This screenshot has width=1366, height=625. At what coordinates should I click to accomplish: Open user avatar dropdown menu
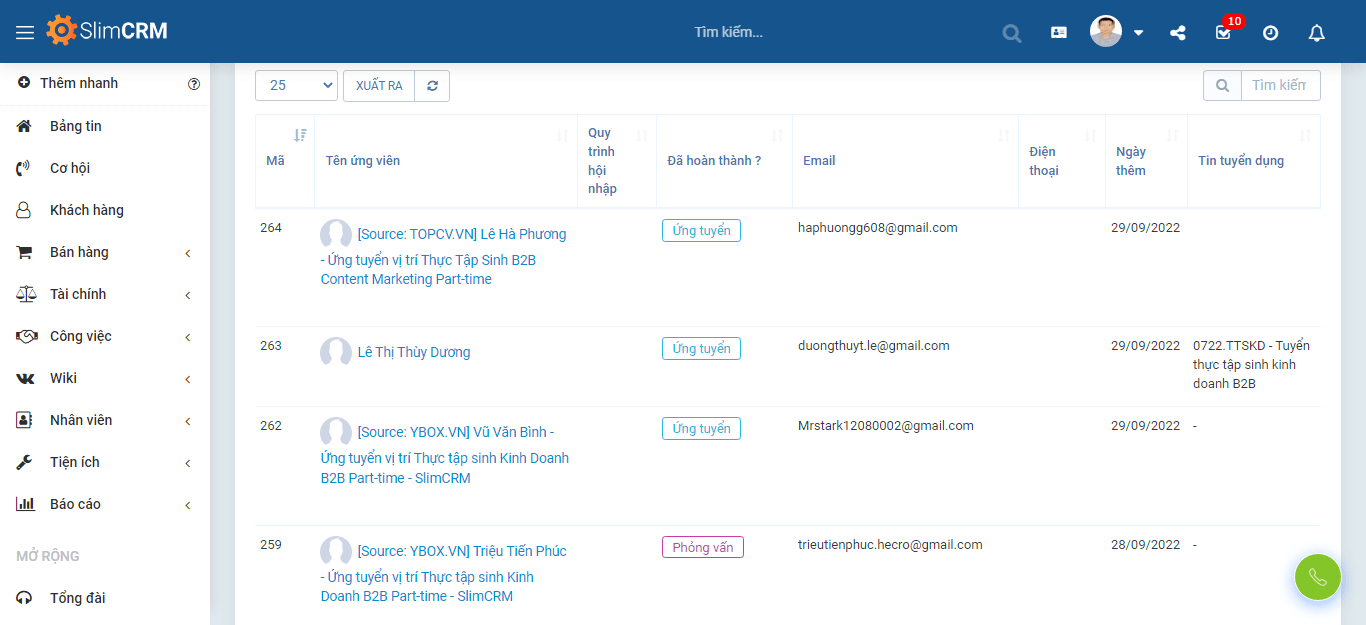click(1117, 32)
